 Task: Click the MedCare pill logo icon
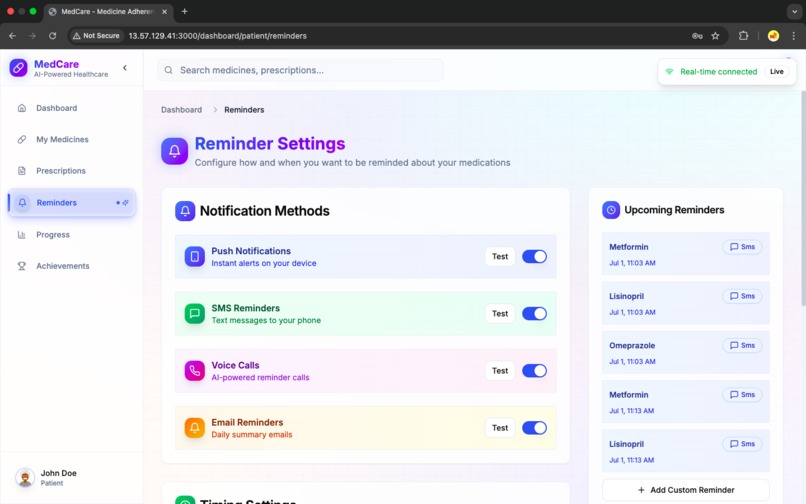[19, 67]
